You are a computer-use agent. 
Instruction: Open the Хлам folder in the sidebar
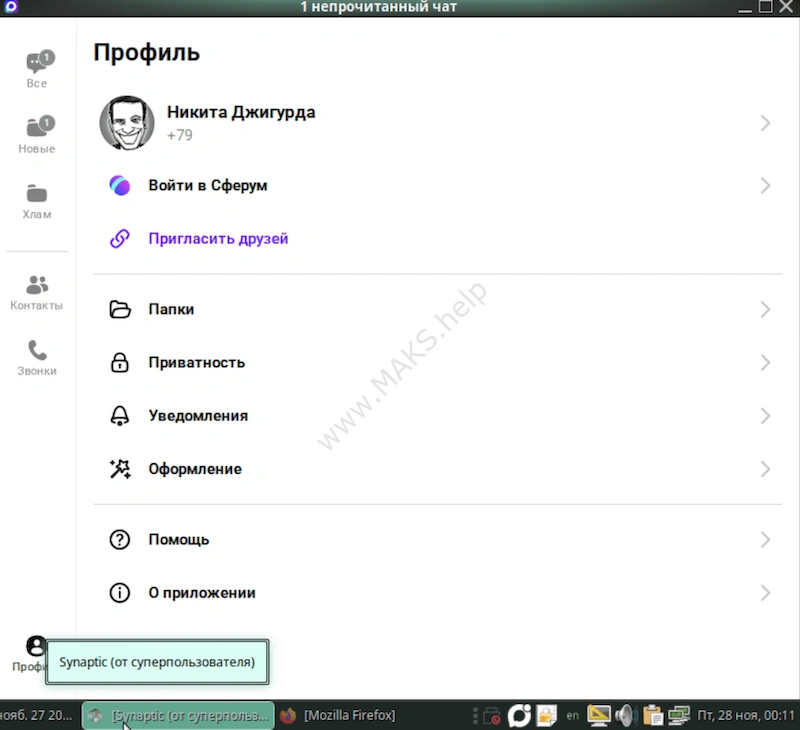[x=36, y=197]
